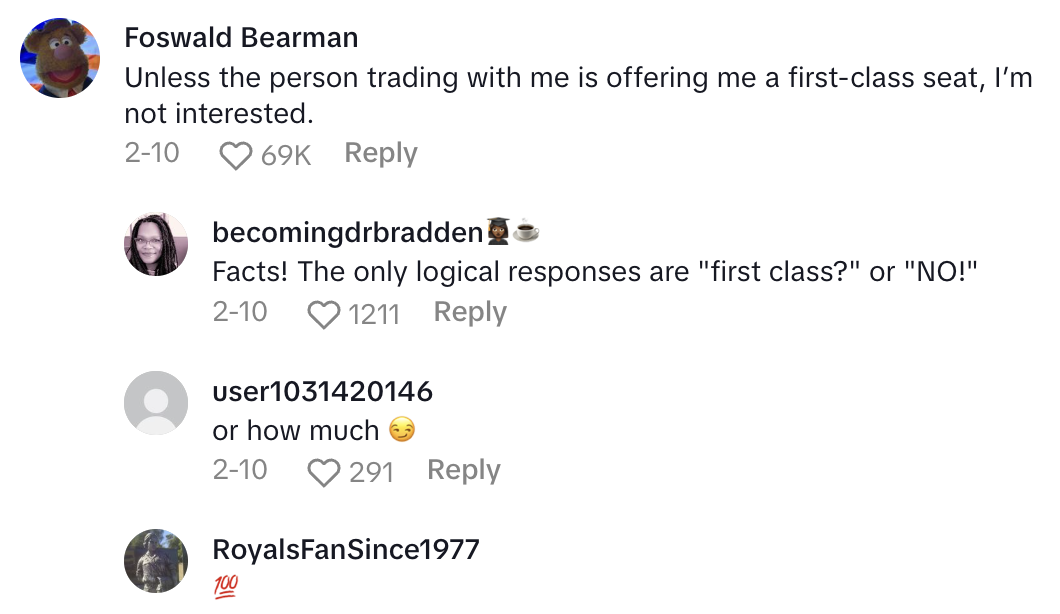Screen dimensions: 1060x614
Task: Click the 1211 like count
Action: click(373, 314)
